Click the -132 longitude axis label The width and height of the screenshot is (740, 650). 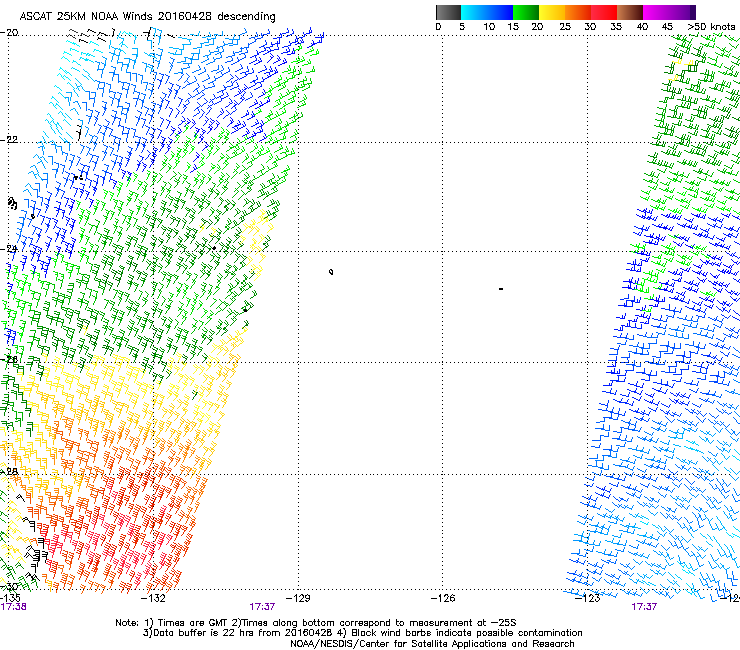point(153,598)
